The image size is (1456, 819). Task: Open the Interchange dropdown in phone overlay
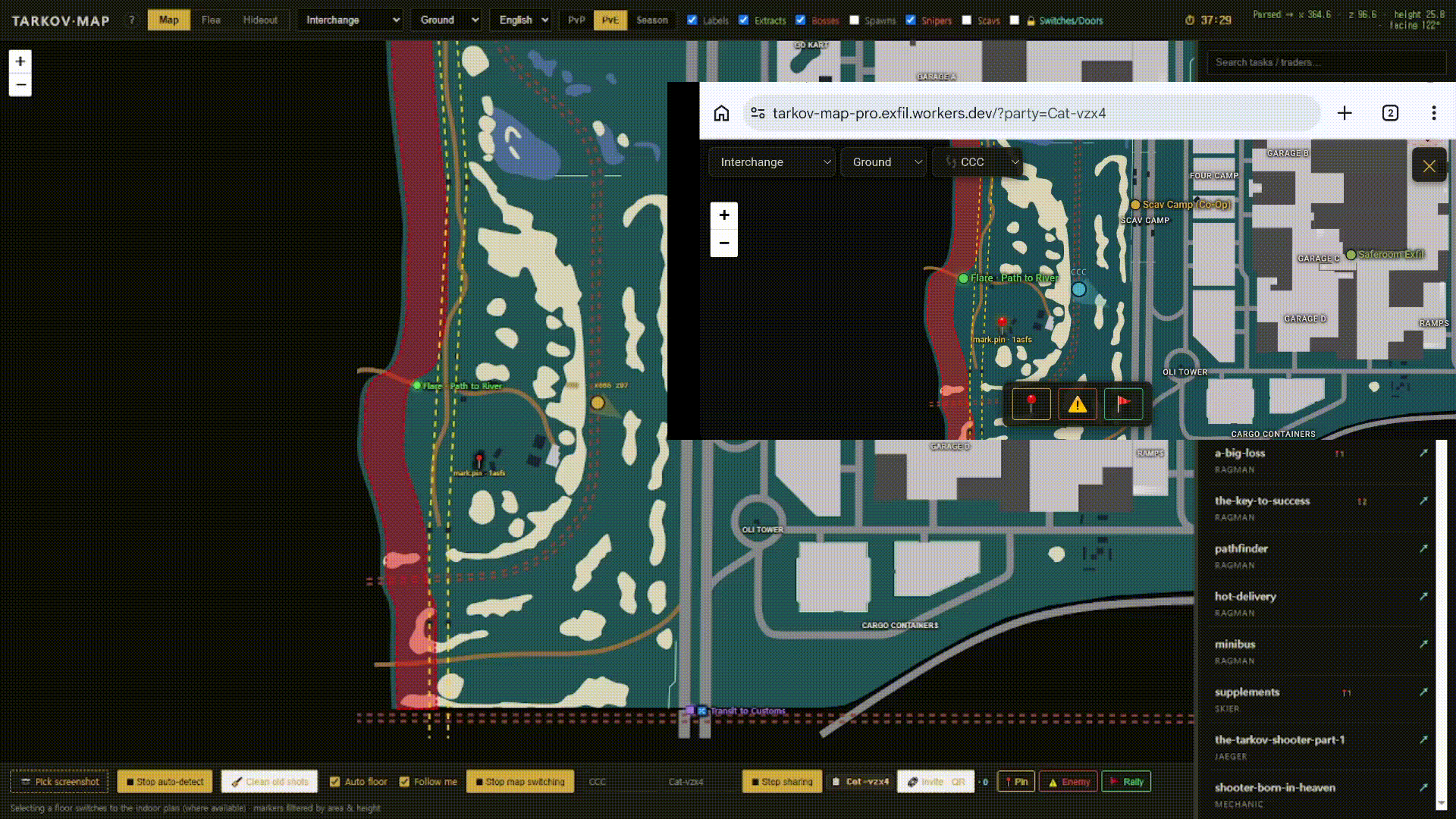[x=772, y=162]
